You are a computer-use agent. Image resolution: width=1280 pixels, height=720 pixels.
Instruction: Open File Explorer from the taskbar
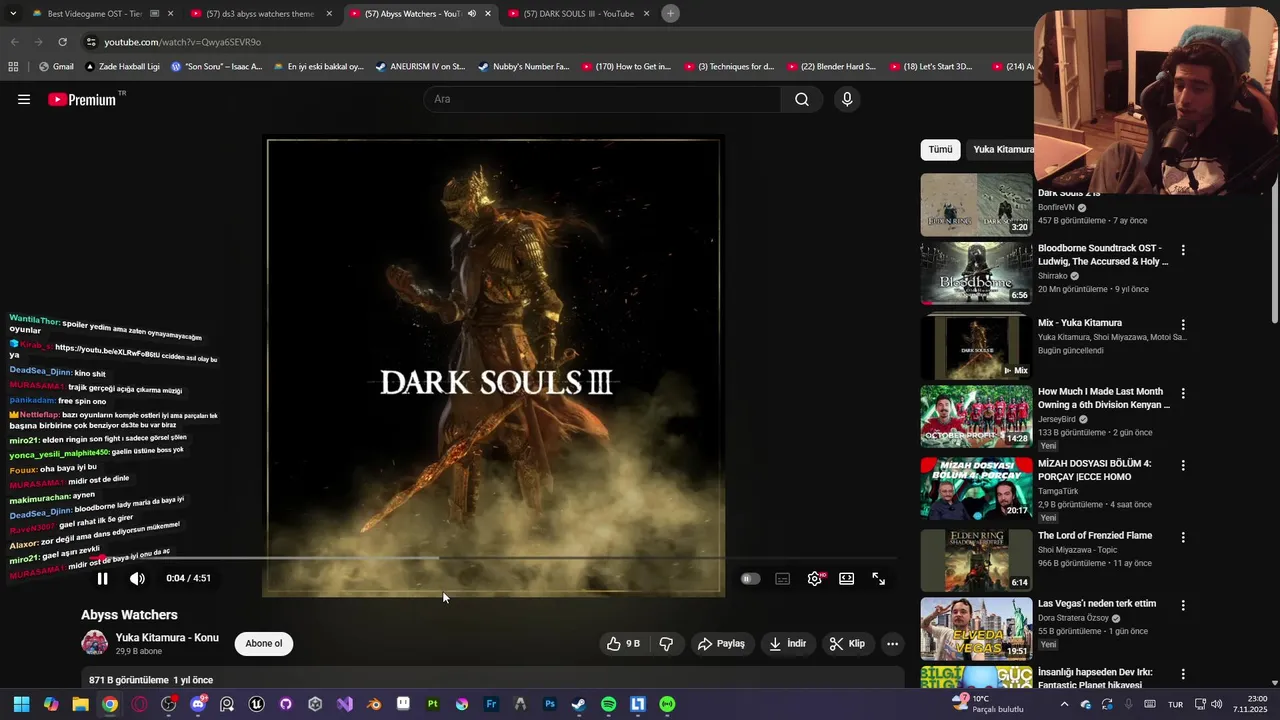click(x=80, y=704)
